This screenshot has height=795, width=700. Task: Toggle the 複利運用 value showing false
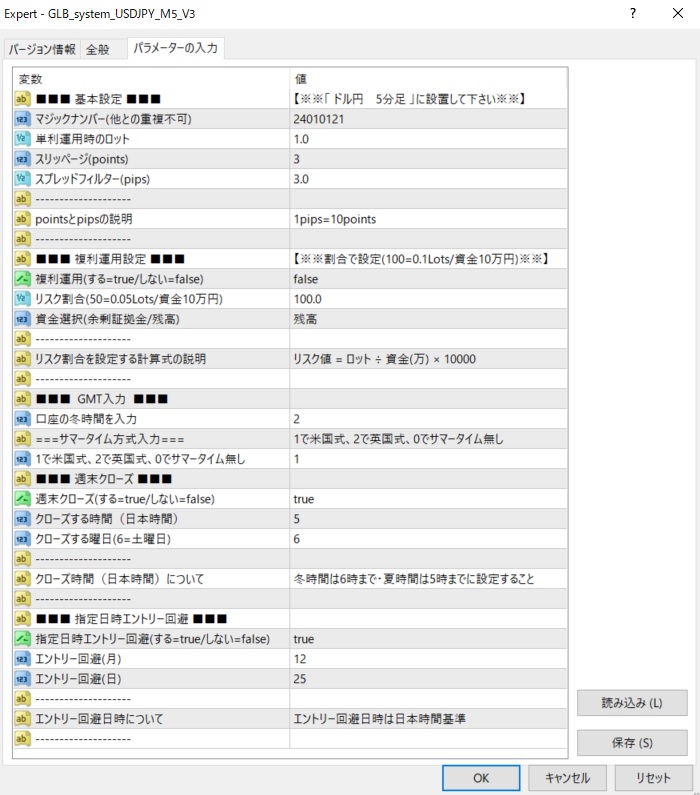click(x=428, y=279)
